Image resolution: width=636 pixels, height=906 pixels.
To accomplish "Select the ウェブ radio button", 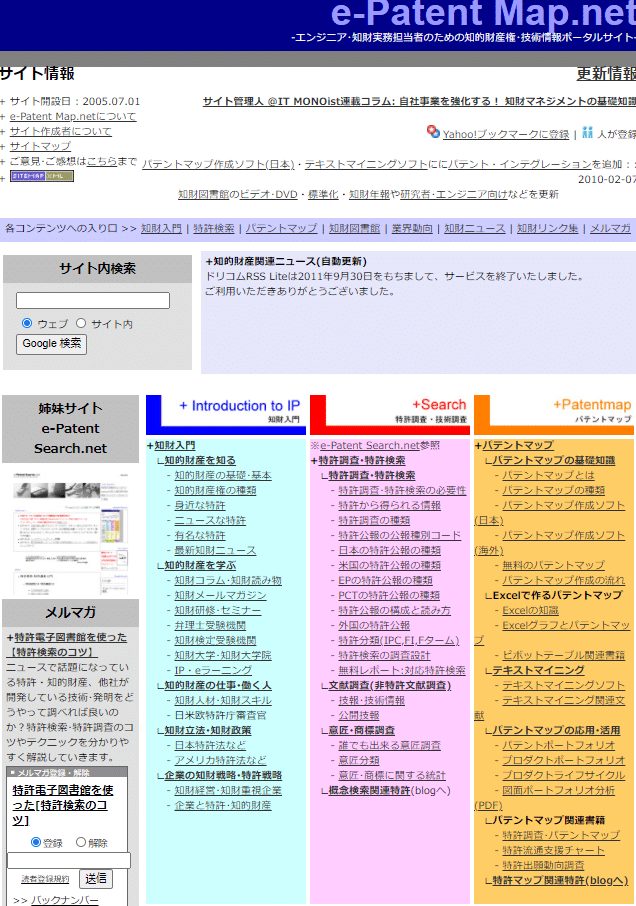I will click(27, 323).
